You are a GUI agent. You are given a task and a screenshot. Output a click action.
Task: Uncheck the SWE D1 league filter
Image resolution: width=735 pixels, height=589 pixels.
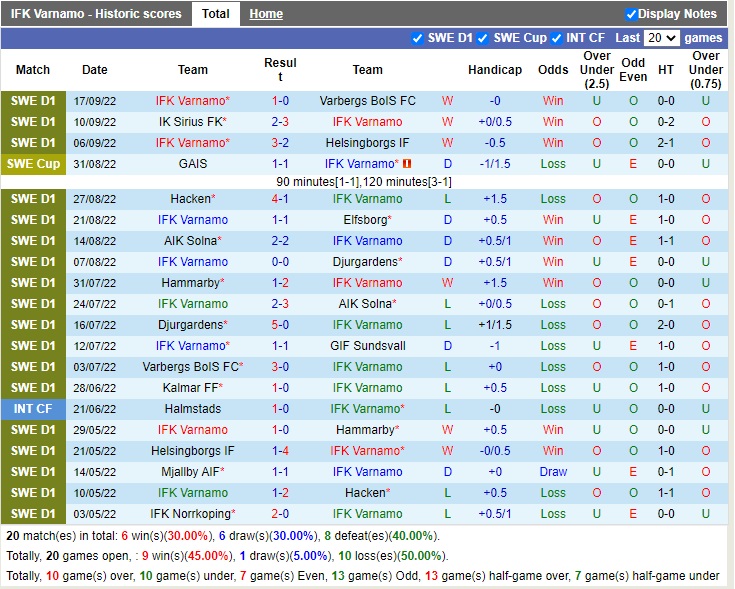click(417, 38)
